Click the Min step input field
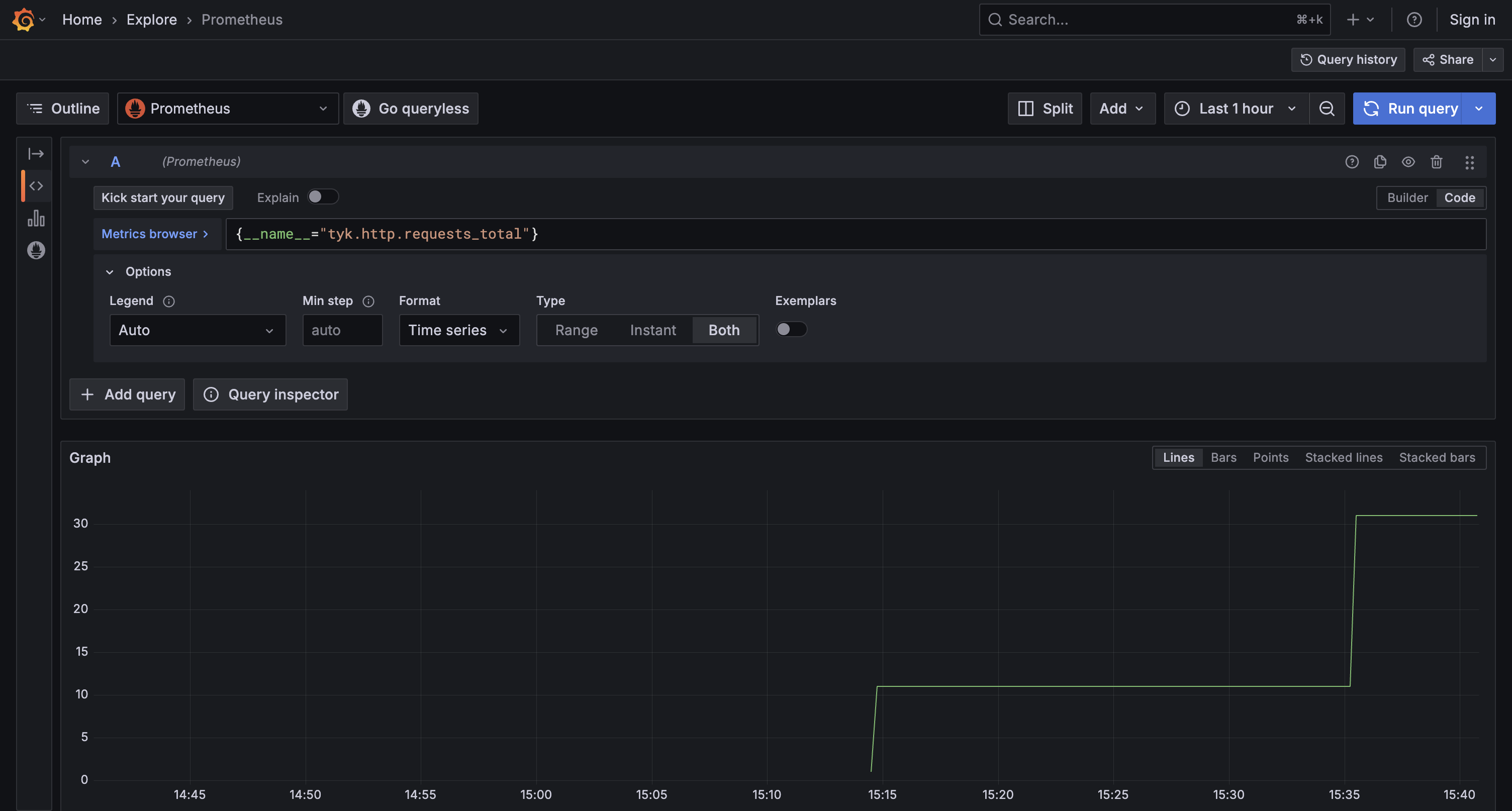The image size is (1512, 811). 342,330
